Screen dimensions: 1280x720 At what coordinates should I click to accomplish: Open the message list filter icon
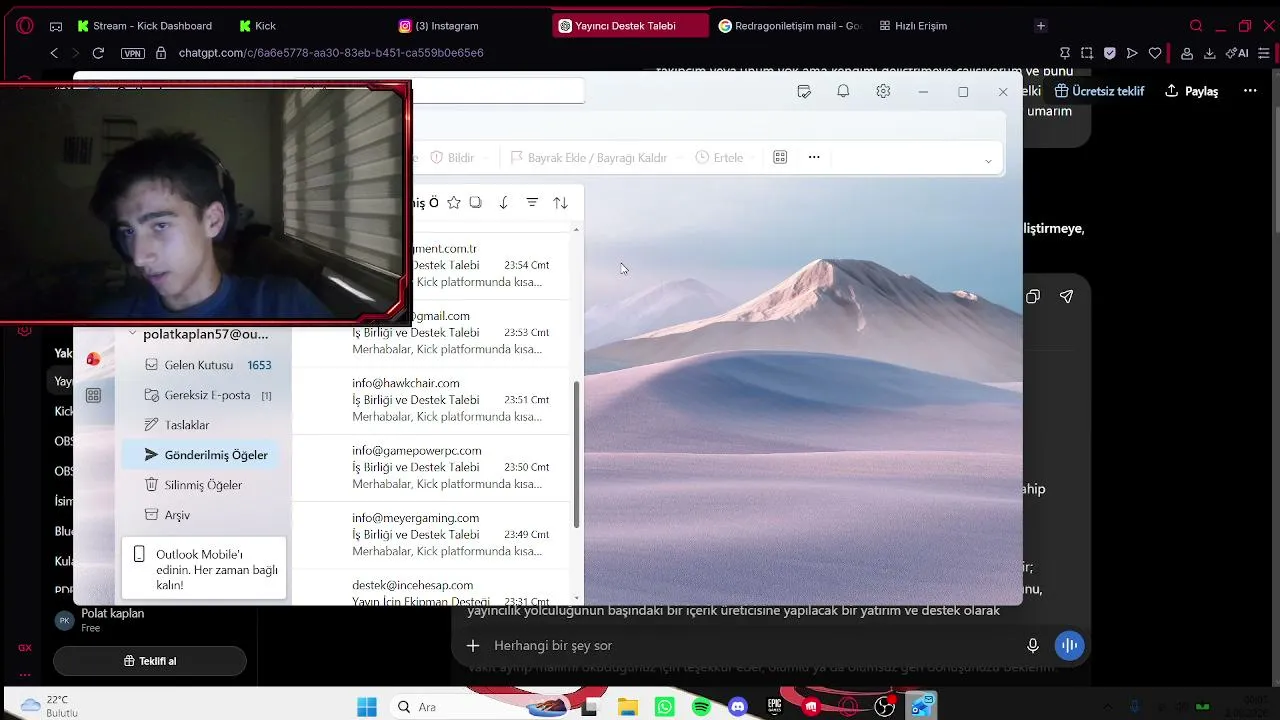click(x=532, y=203)
